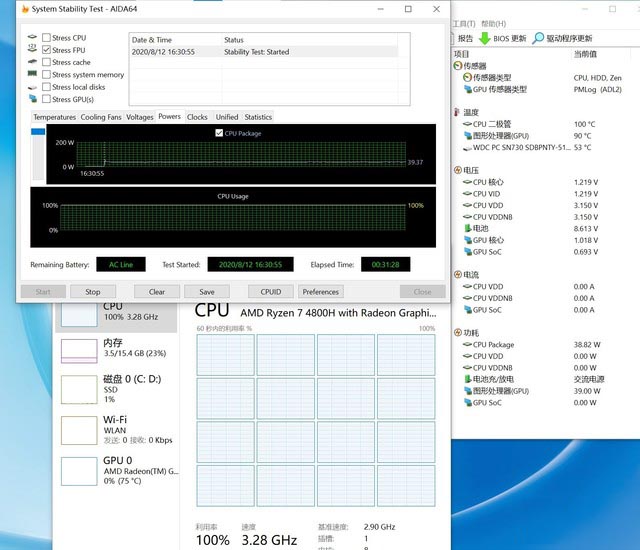Click the CPU Package 38.82 W value
Screen dimensions: 640x550
[x=587, y=344]
